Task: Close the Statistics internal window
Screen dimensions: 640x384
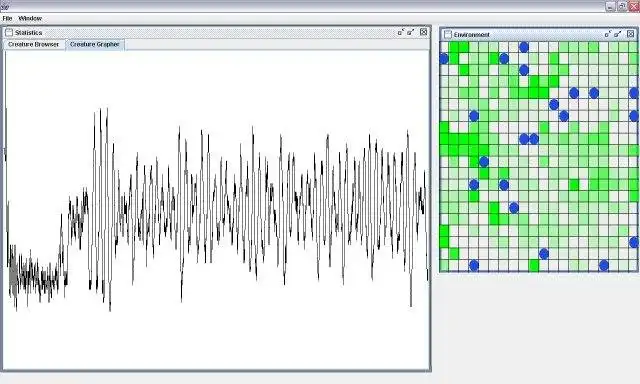Action: point(424,32)
